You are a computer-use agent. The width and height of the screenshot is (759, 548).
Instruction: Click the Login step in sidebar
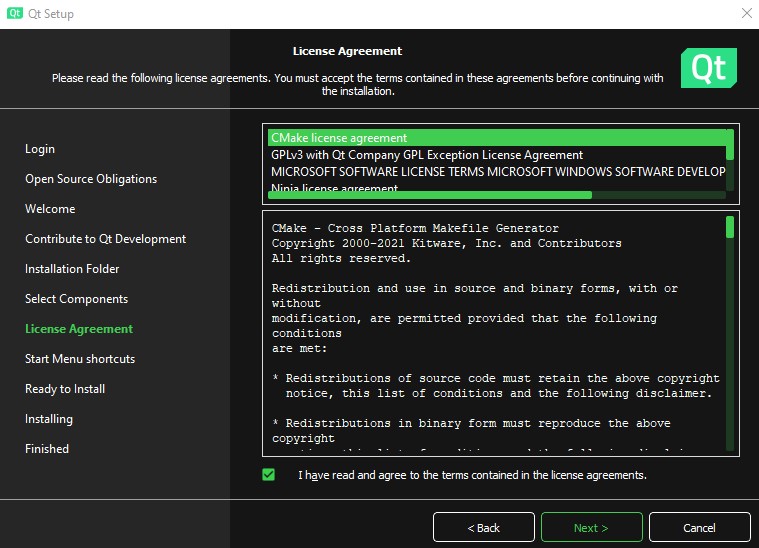tap(40, 149)
